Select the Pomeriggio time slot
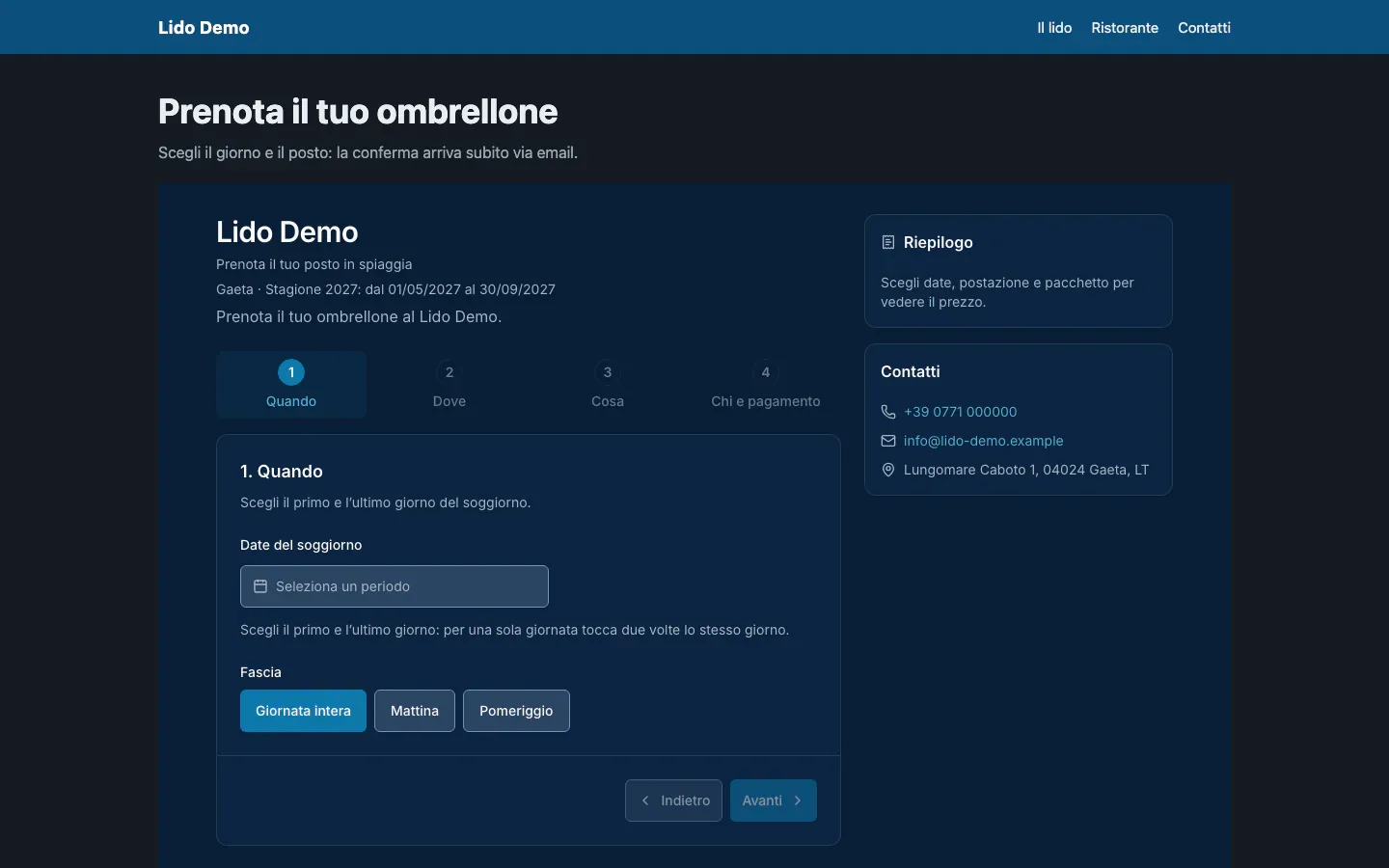1389x868 pixels. tap(516, 711)
